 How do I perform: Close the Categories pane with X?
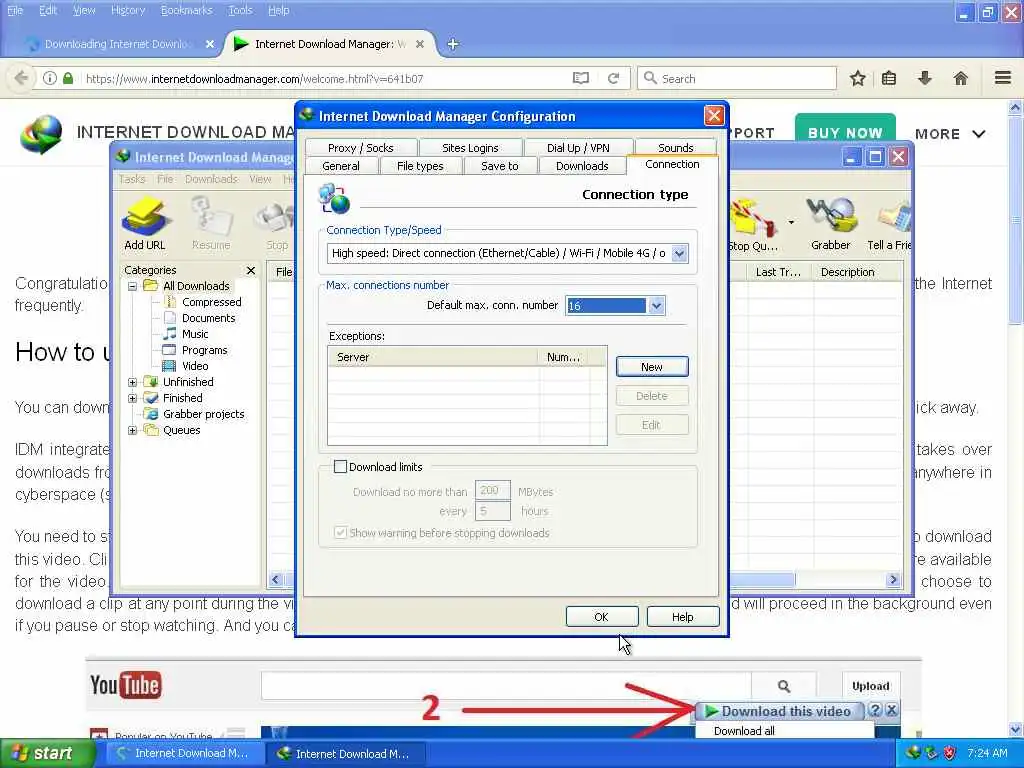[x=251, y=270]
